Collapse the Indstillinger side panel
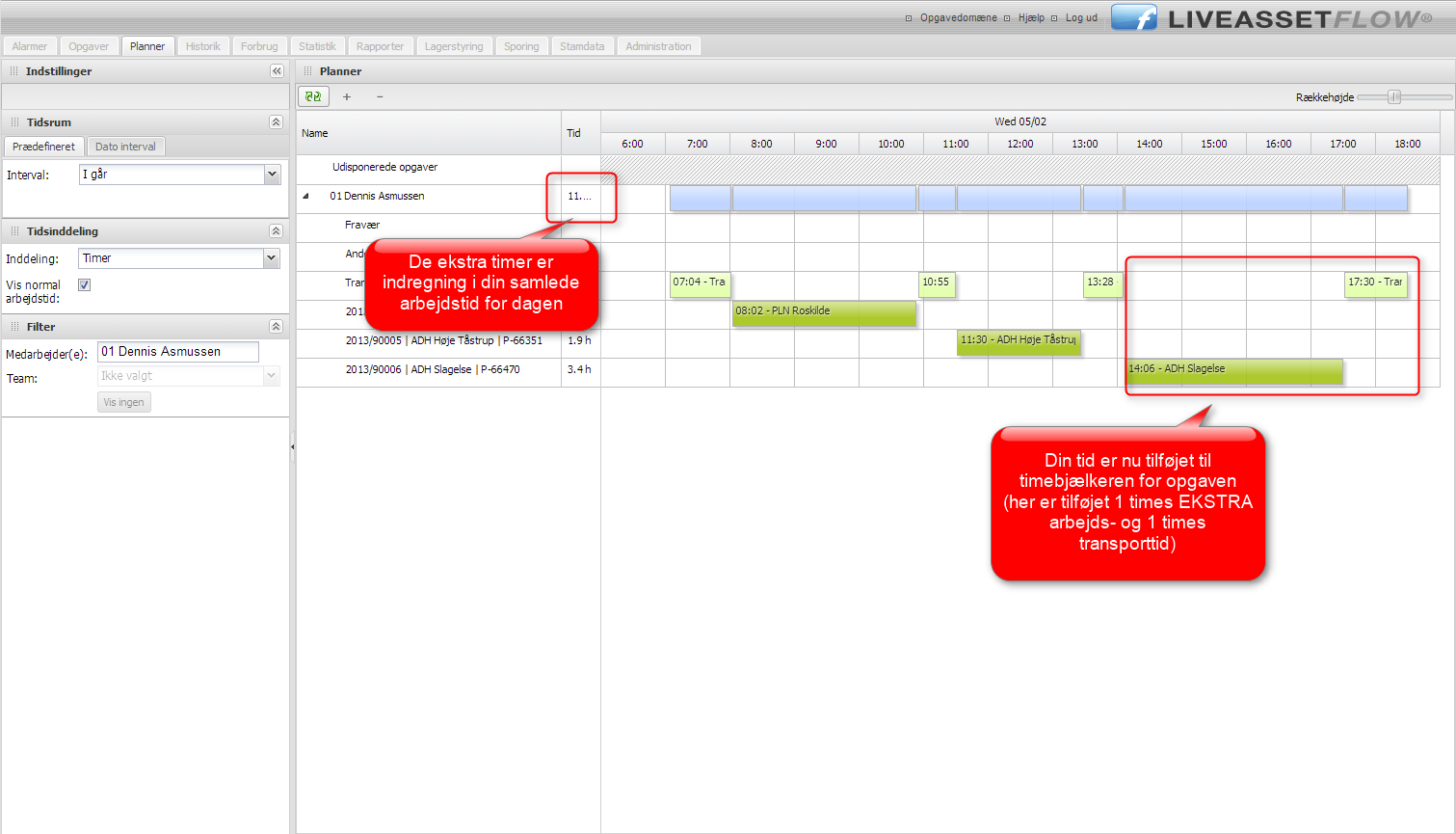Image resolution: width=1456 pixels, height=834 pixels. pyautogui.click(x=277, y=71)
